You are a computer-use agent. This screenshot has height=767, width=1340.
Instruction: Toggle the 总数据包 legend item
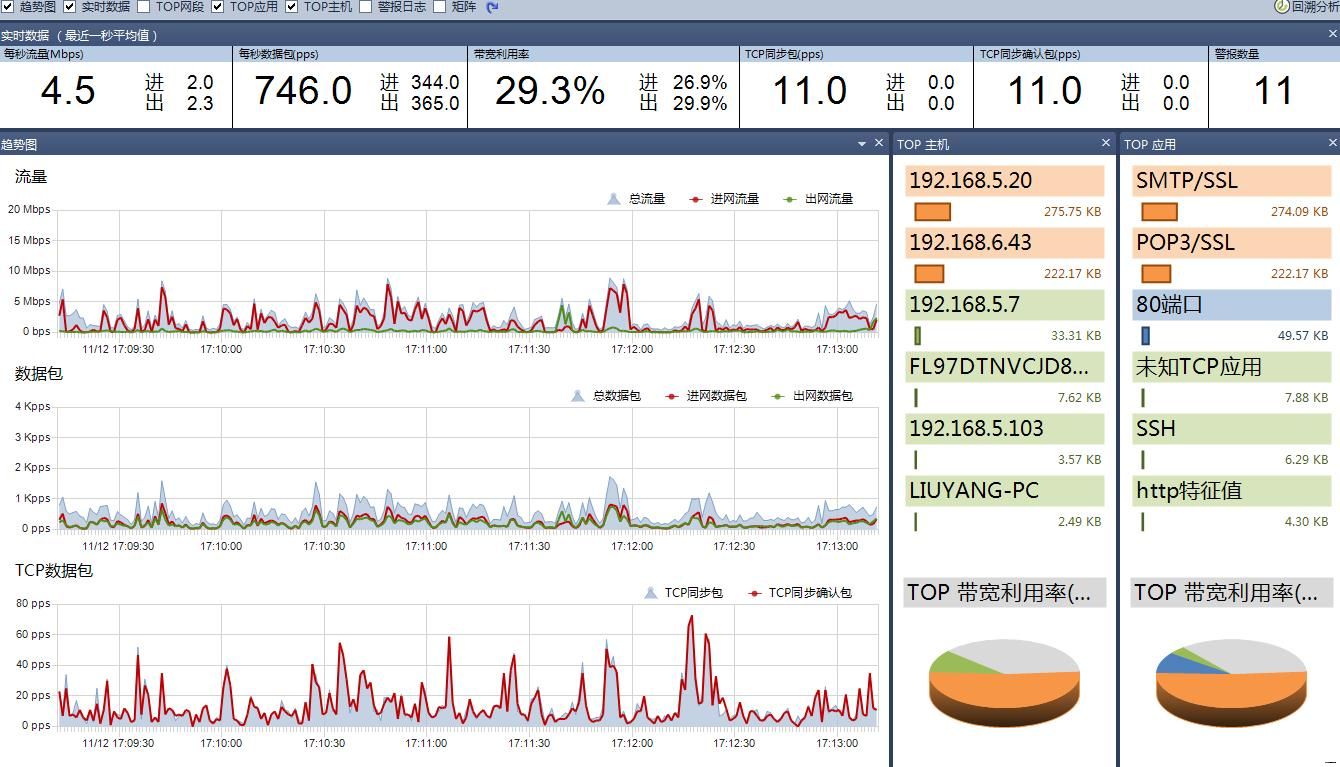pos(606,396)
